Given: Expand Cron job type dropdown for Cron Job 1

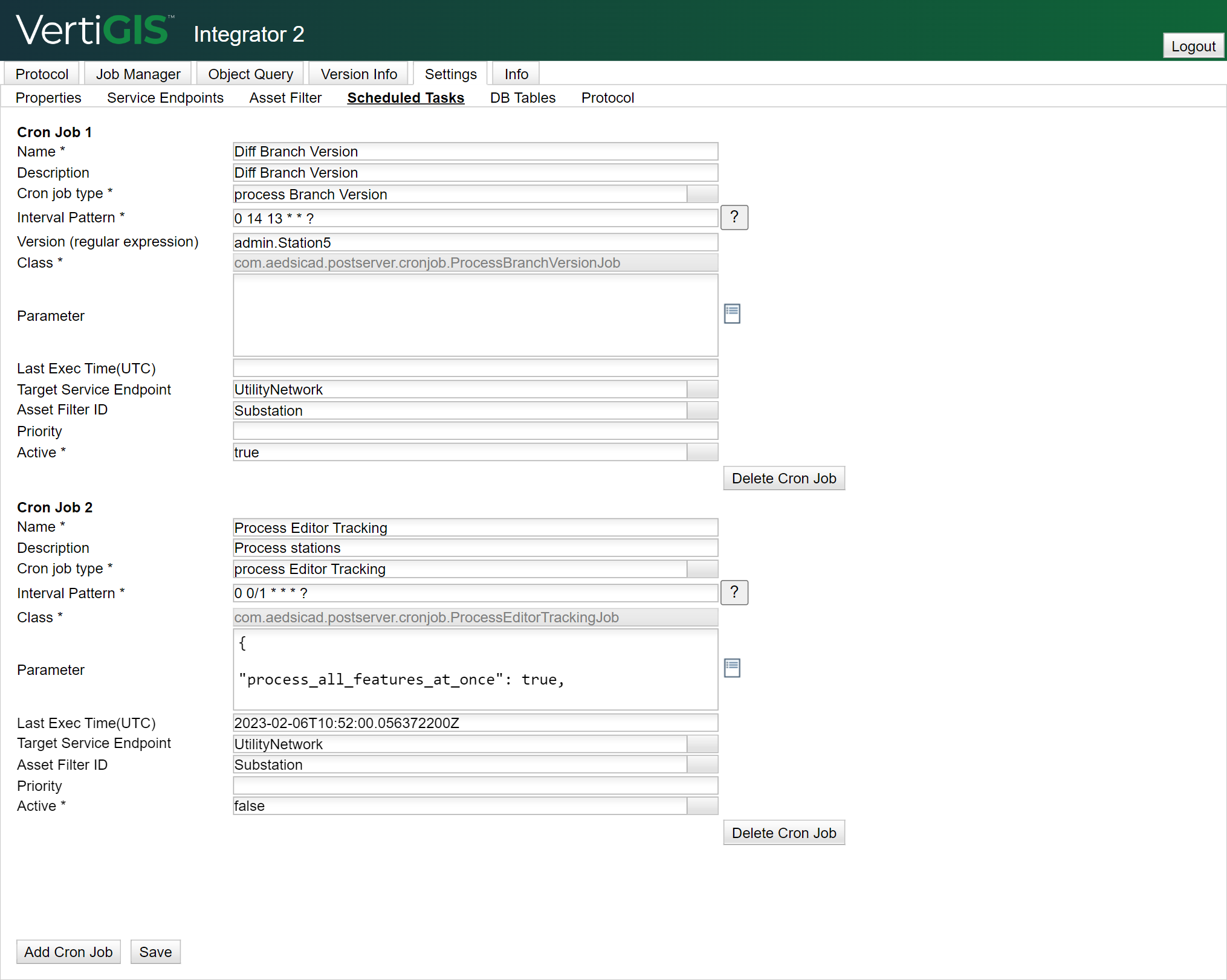Looking at the screenshot, I should (x=702, y=194).
